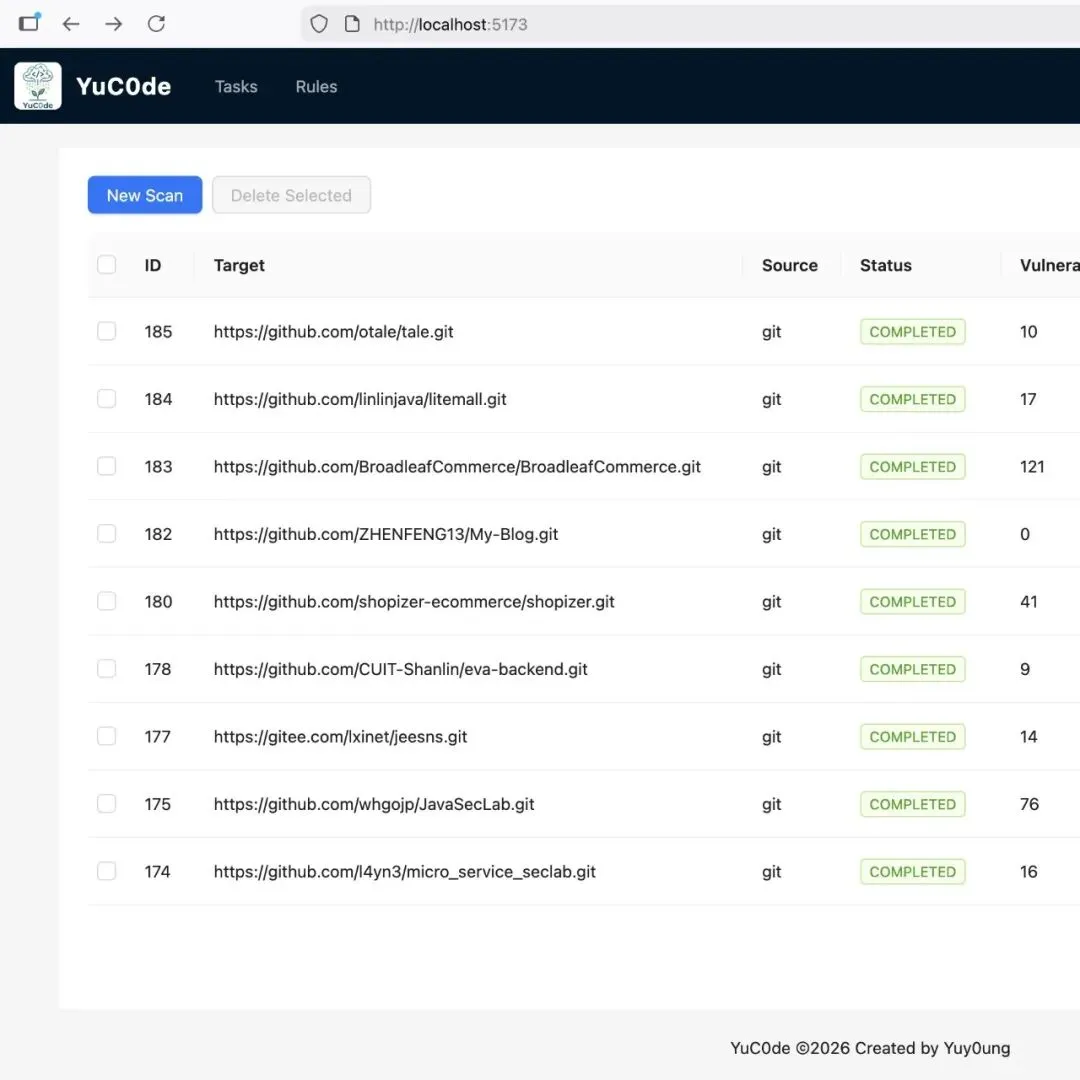Open the browser sidebar tabs icon
The image size is (1080, 1080).
30,22
